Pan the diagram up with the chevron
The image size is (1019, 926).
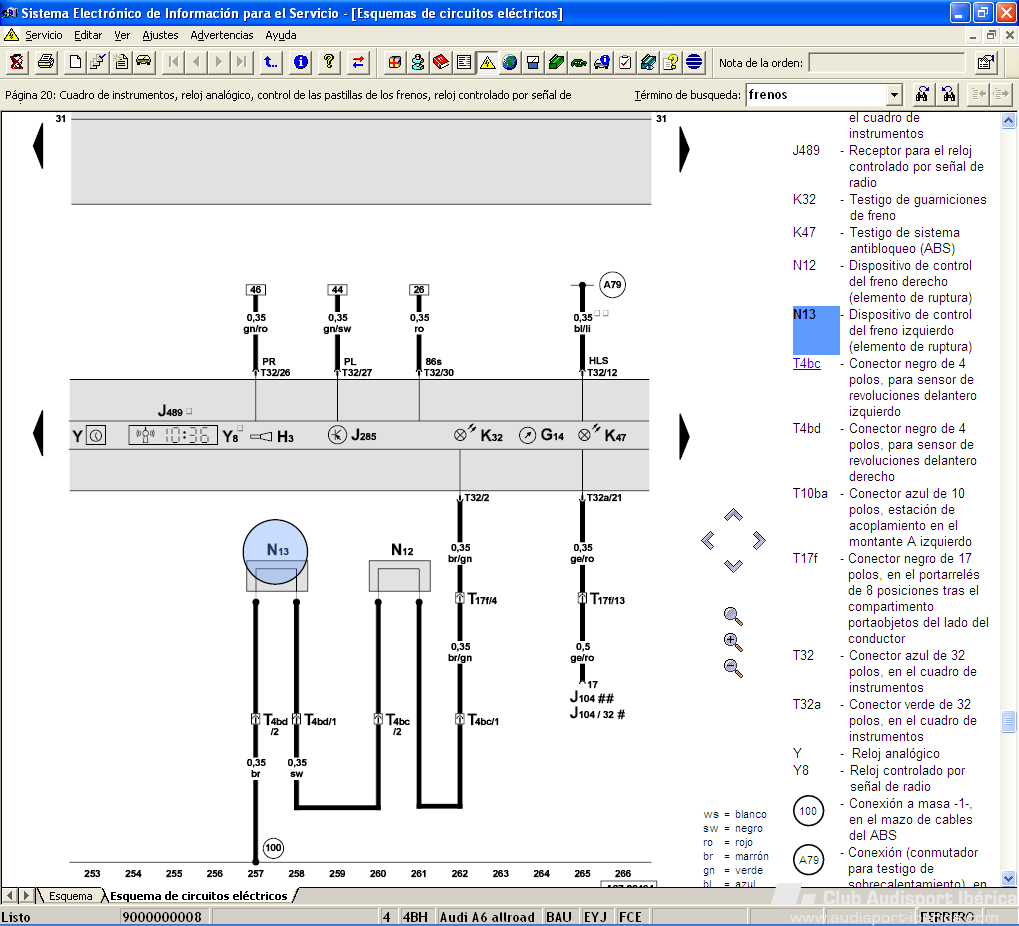(x=733, y=515)
